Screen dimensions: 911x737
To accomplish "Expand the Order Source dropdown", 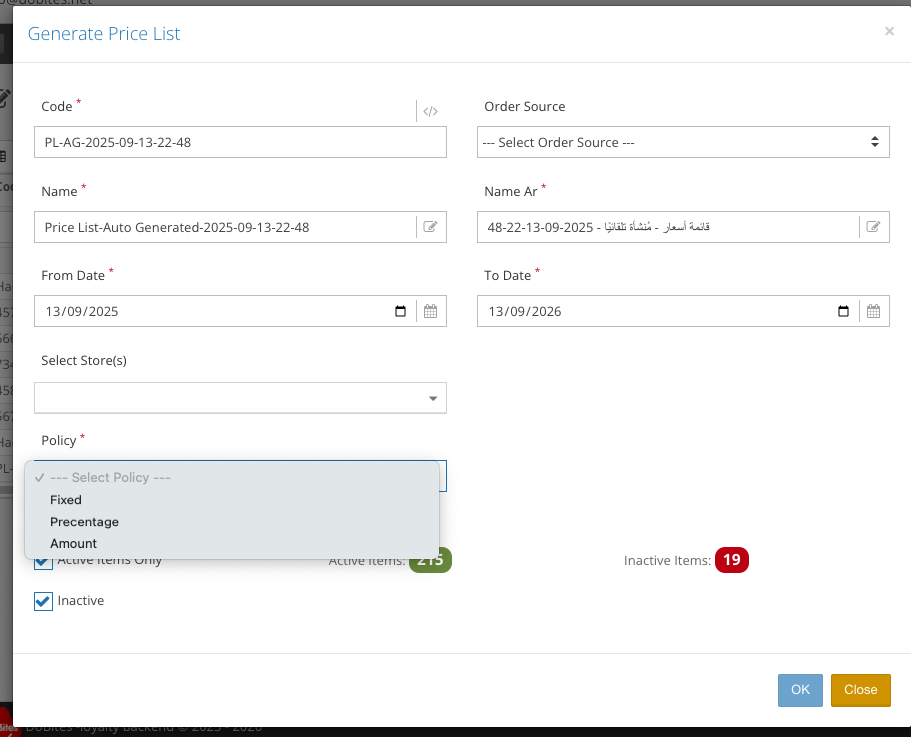I will tap(683, 142).
